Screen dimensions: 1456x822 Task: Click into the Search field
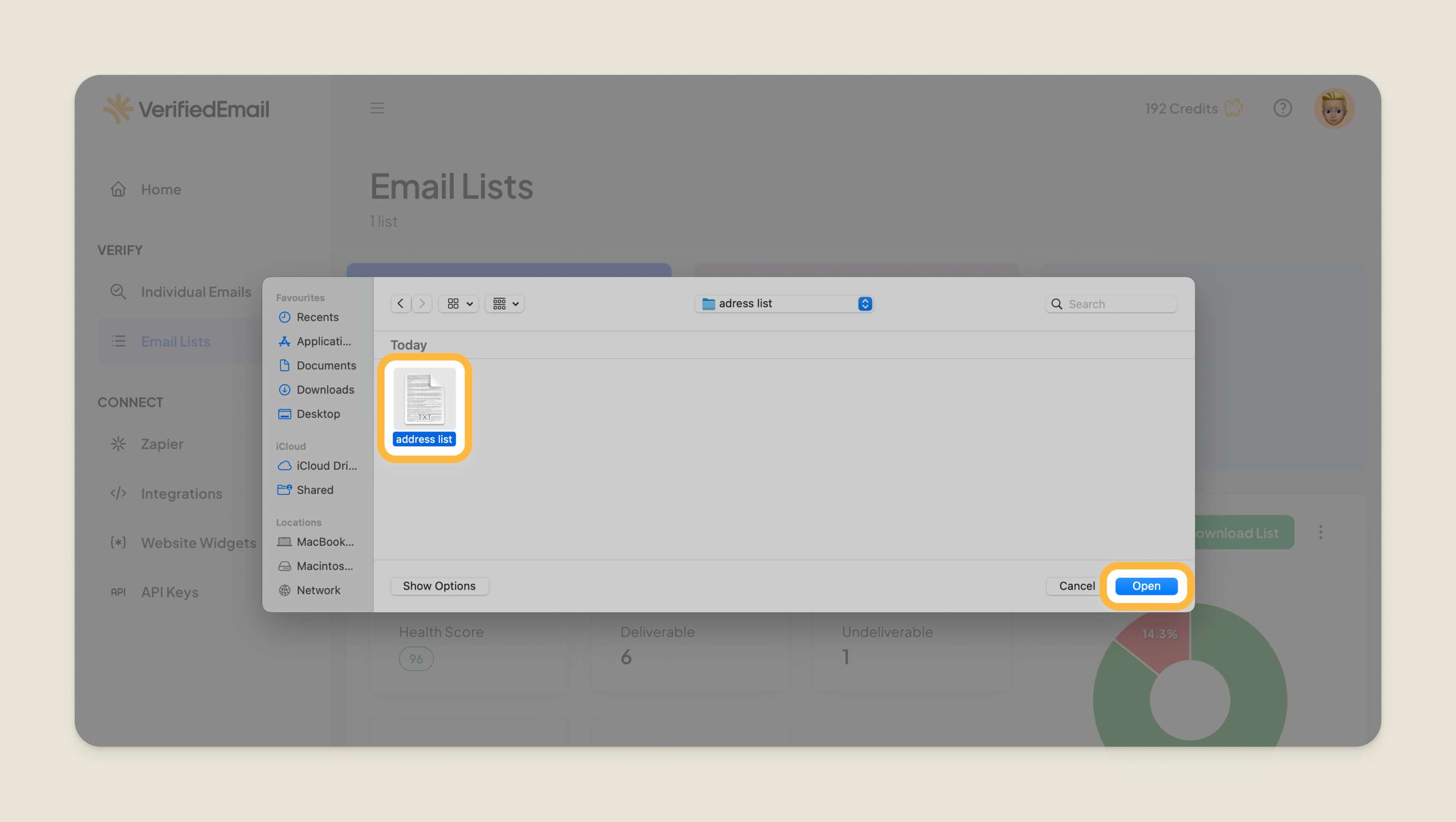click(1111, 303)
